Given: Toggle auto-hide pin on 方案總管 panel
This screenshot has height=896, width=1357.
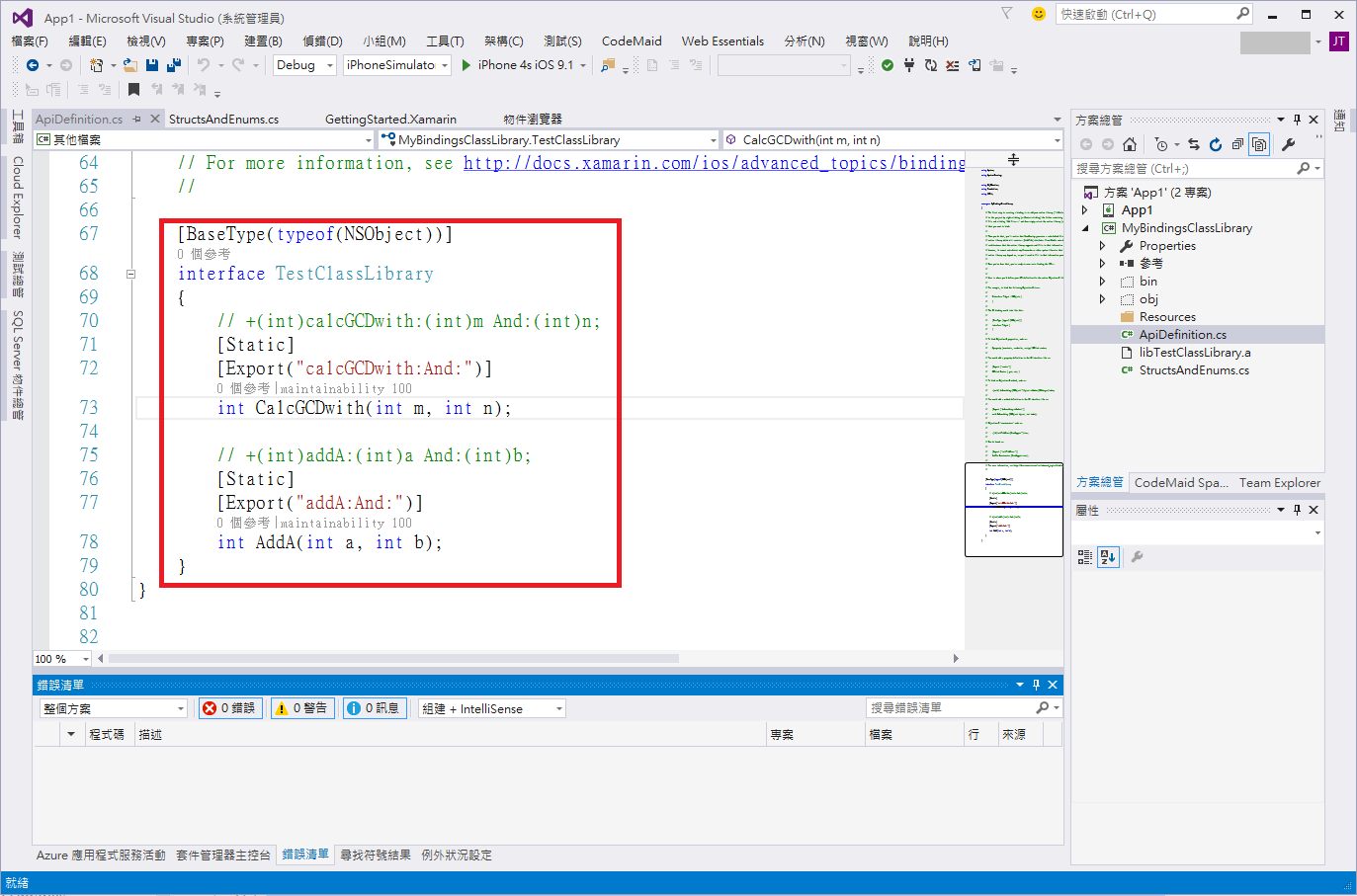Looking at the screenshot, I should click(x=1298, y=120).
